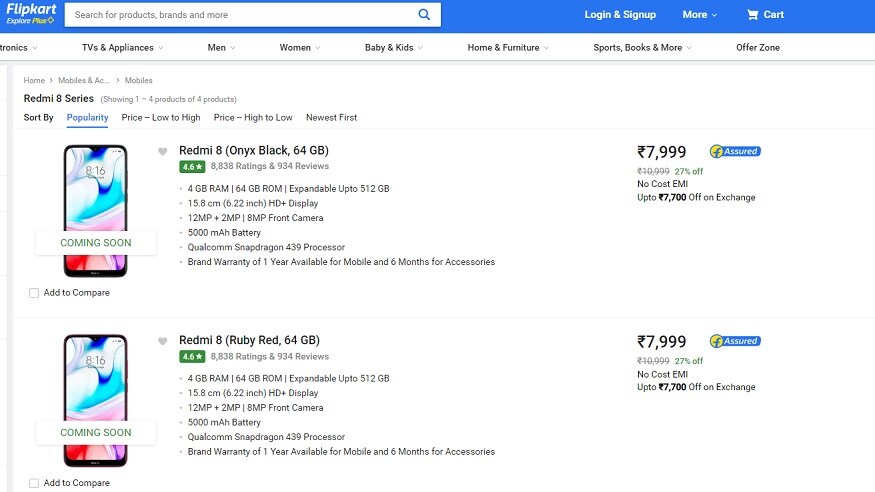The height and width of the screenshot is (492, 875).
Task: Click 8,838 Ratings & 934 Reviews for Onyx Black
Action: tap(270, 166)
